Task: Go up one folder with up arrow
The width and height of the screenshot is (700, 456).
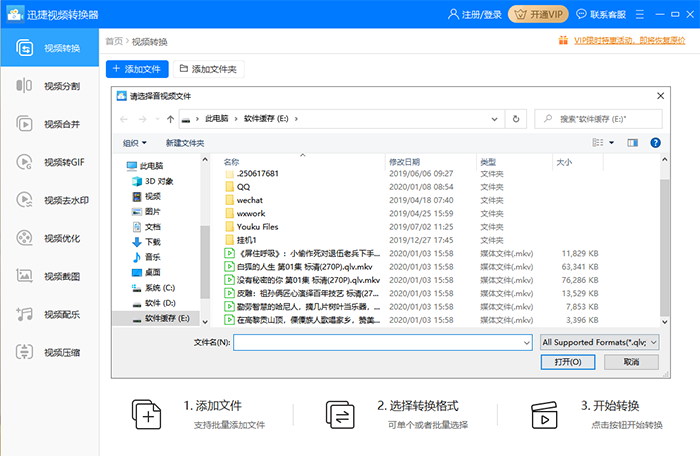Action: tap(171, 119)
